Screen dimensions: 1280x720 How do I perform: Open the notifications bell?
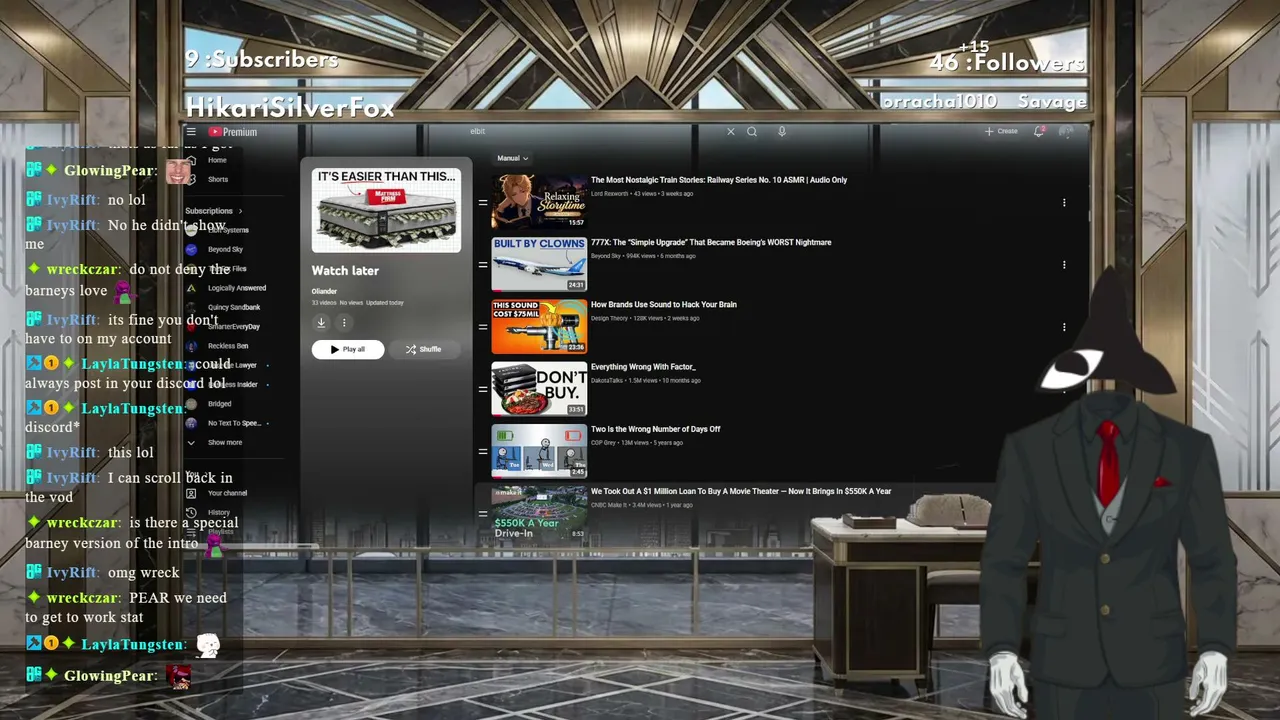pyautogui.click(x=1039, y=132)
